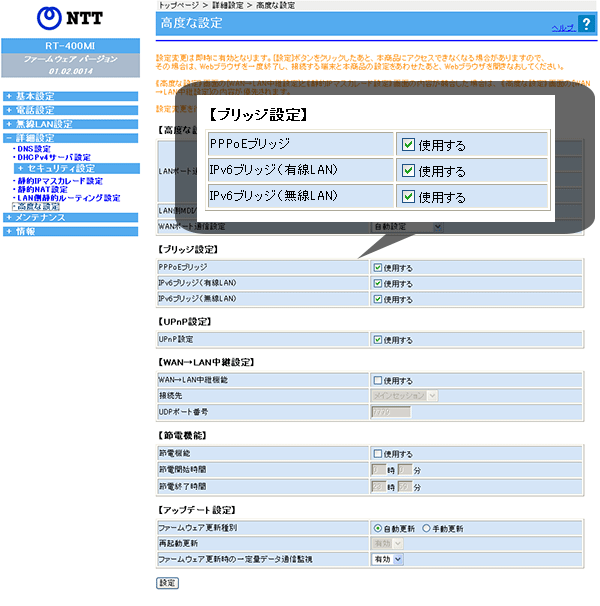Screen dimensions: 600x606
Task: Open the 静的IPマスカレード設定 page
Action: point(60,181)
